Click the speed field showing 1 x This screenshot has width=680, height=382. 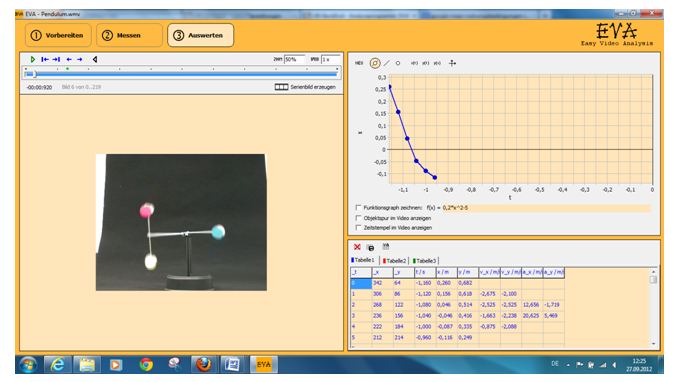[x=330, y=59]
